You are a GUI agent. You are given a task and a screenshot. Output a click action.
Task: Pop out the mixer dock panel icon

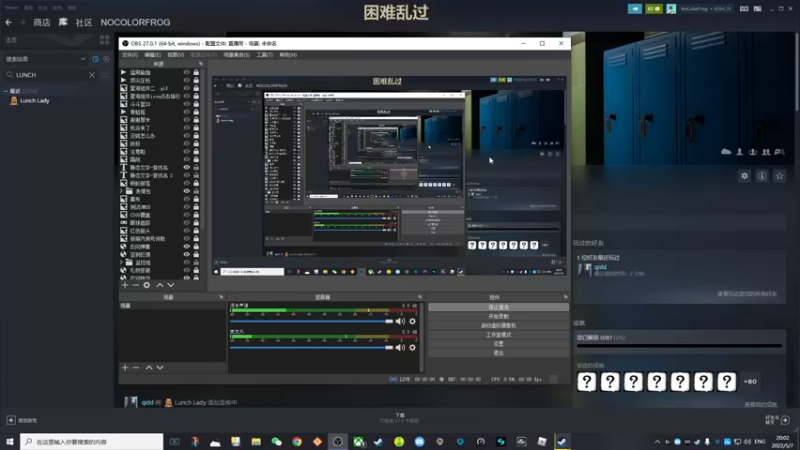point(420,297)
